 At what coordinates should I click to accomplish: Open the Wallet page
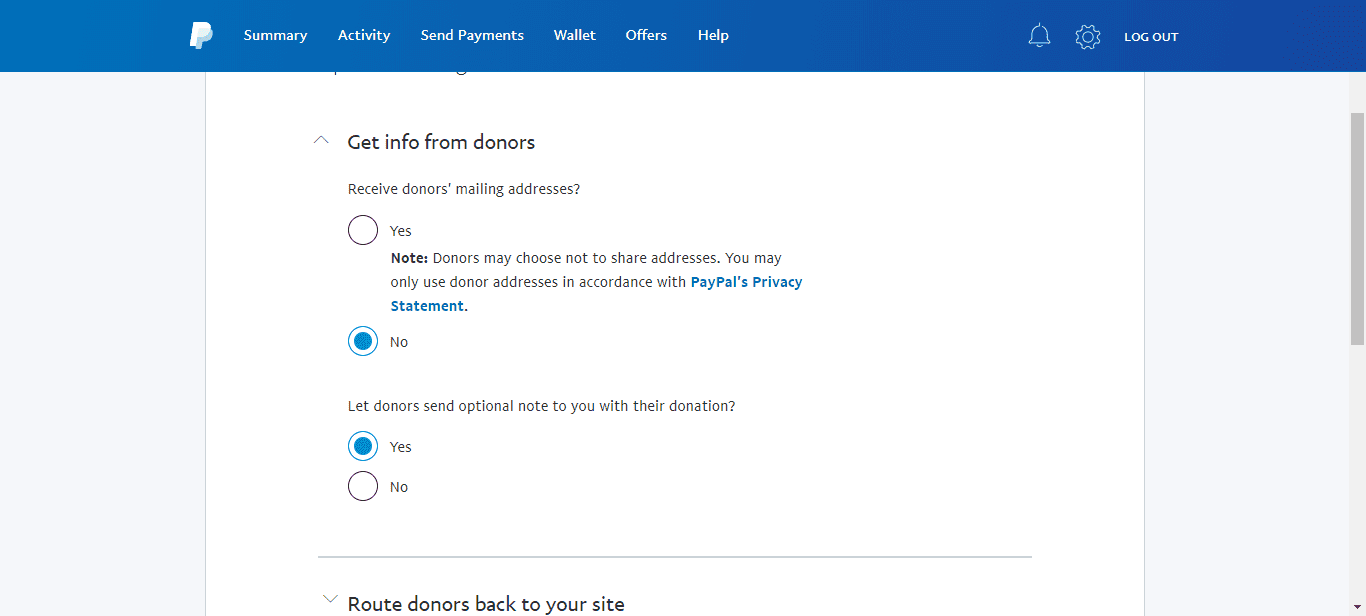575,35
